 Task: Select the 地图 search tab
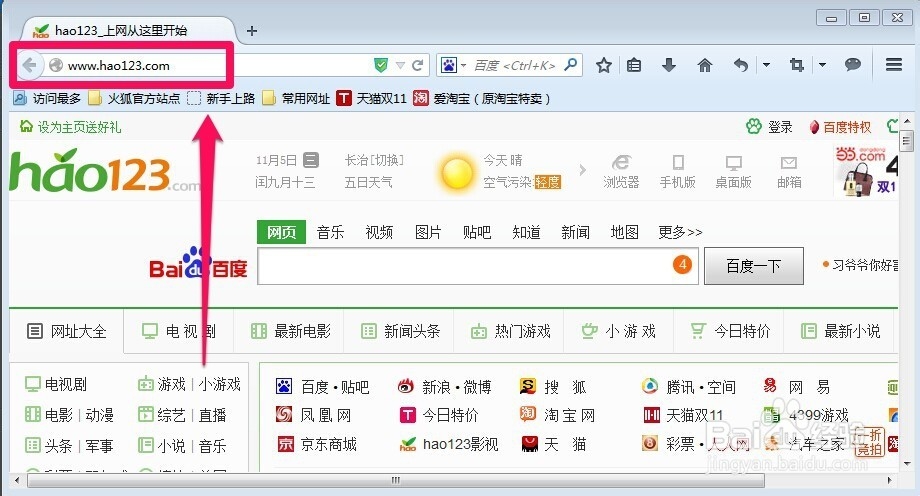(x=624, y=232)
